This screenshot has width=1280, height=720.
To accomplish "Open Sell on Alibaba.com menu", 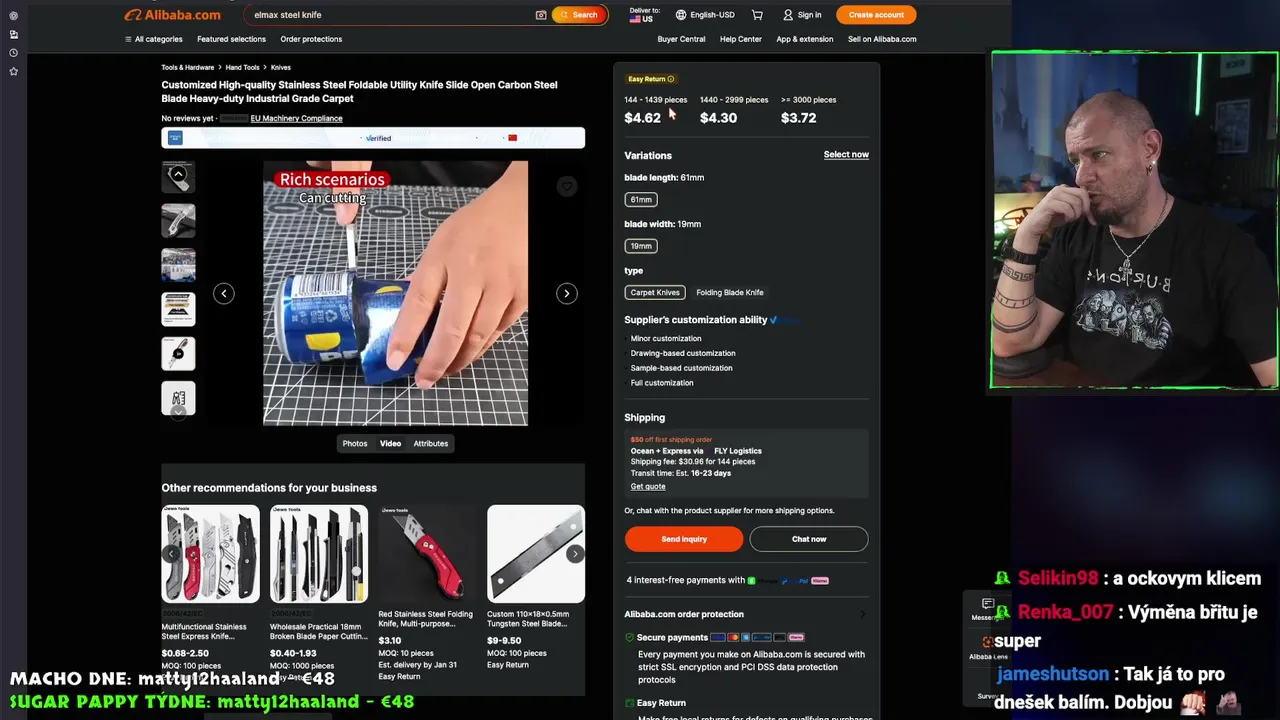I will 882,39.
